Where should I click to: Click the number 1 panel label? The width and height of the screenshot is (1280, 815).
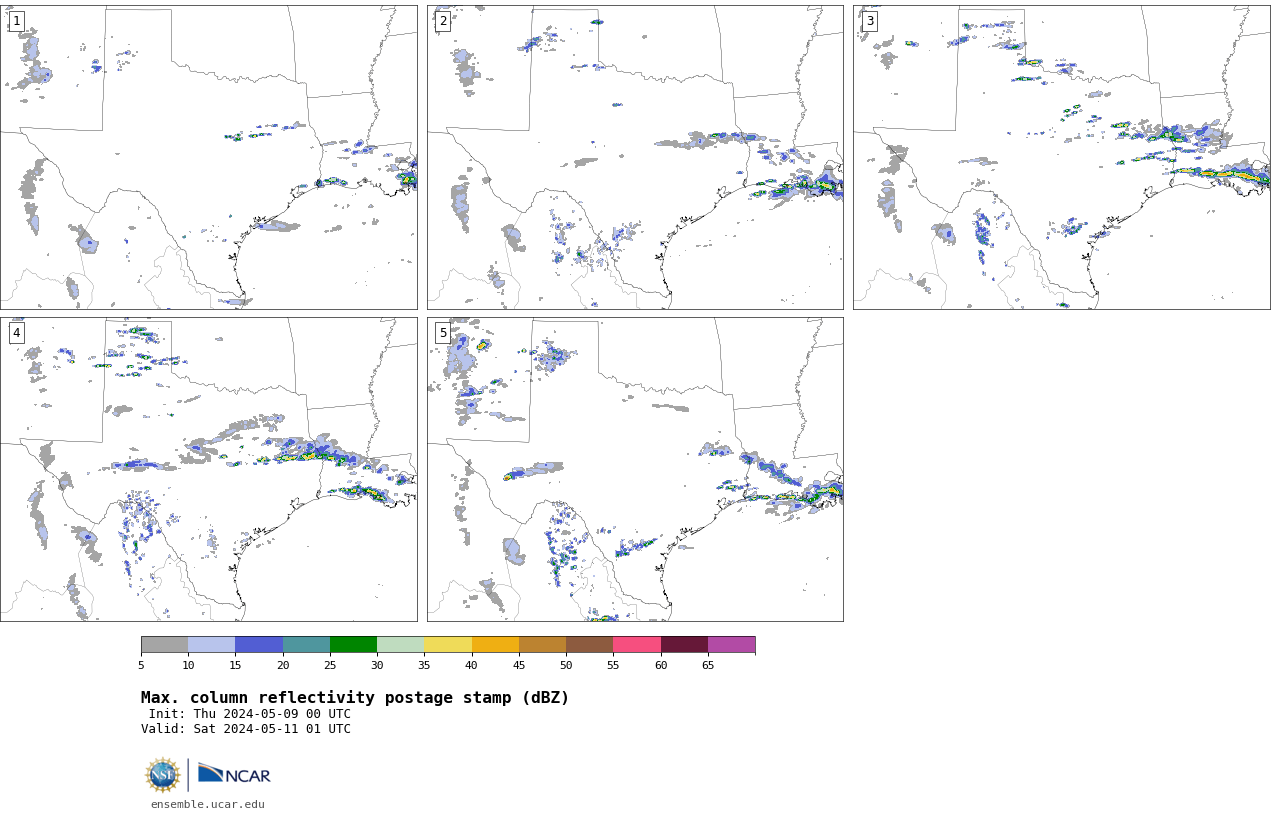coord(16,21)
